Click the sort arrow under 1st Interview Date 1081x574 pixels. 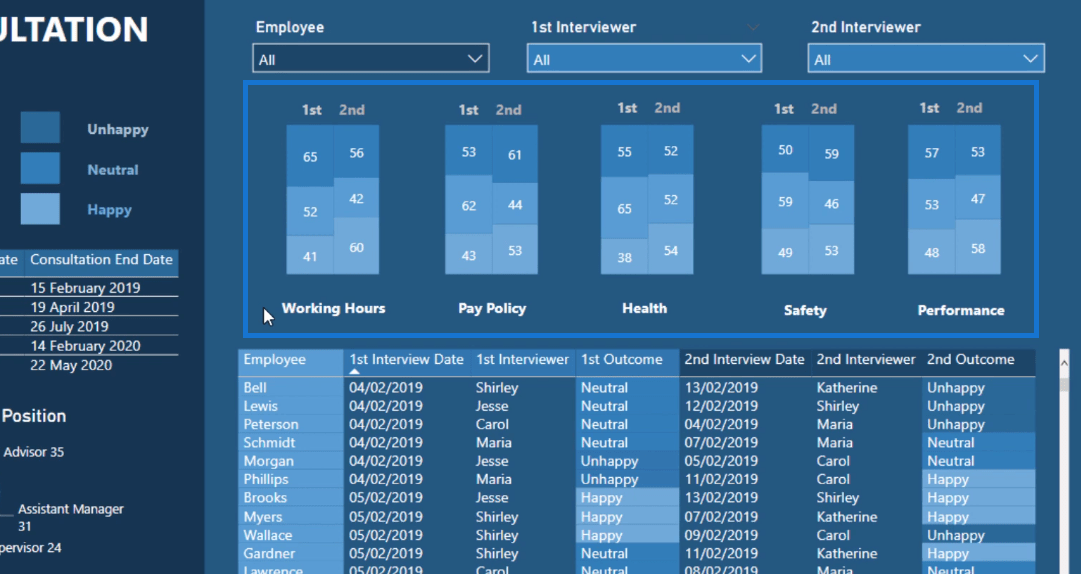[x=354, y=371]
